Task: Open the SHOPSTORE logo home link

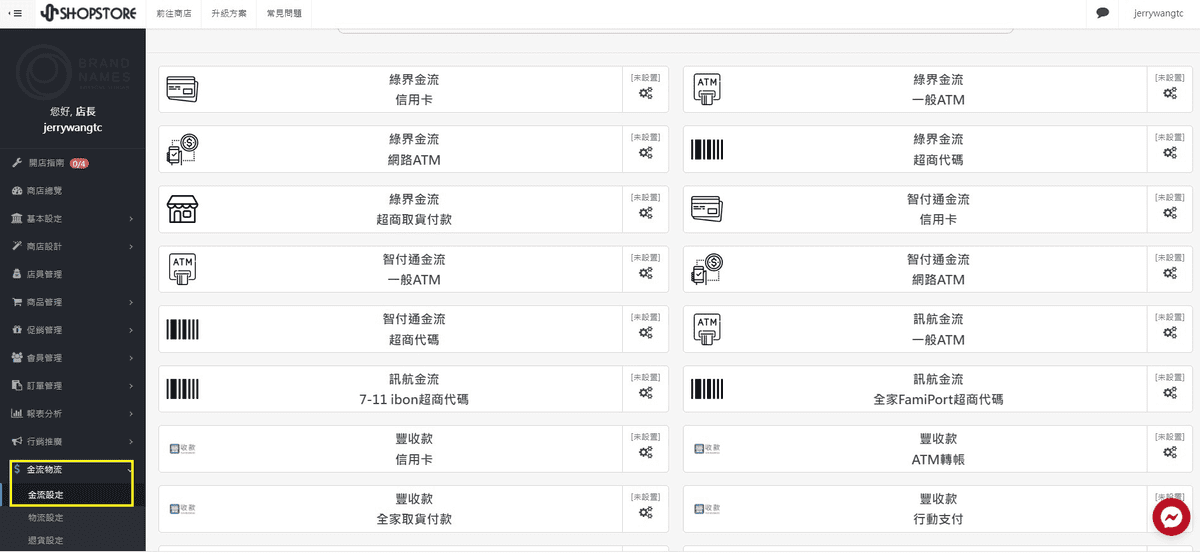Action: pyautogui.click(x=88, y=13)
